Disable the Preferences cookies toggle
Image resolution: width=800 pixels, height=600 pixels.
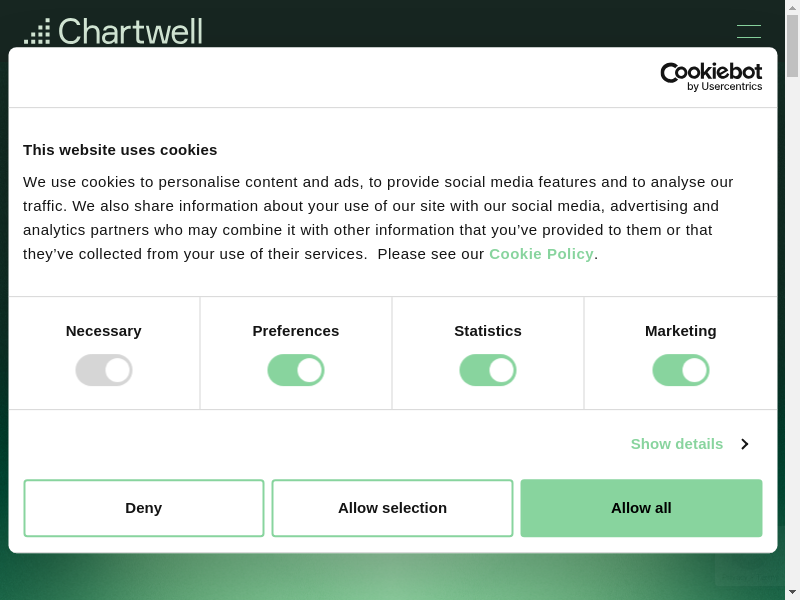[x=296, y=370]
